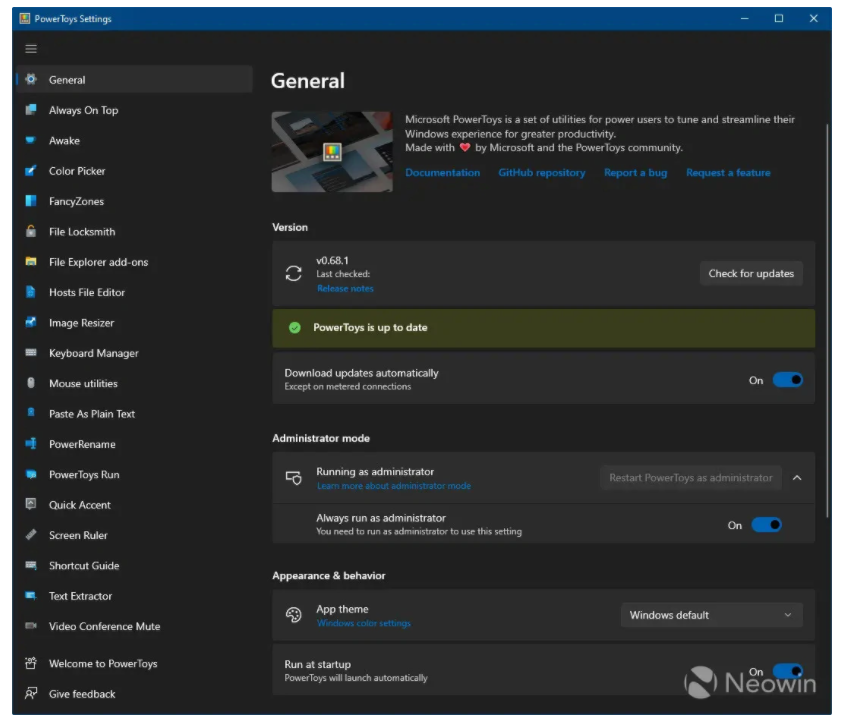The width and height of the screenshot is (844, 723).
Task: Open Video Conference Mute settings
Action: (135, 626)
